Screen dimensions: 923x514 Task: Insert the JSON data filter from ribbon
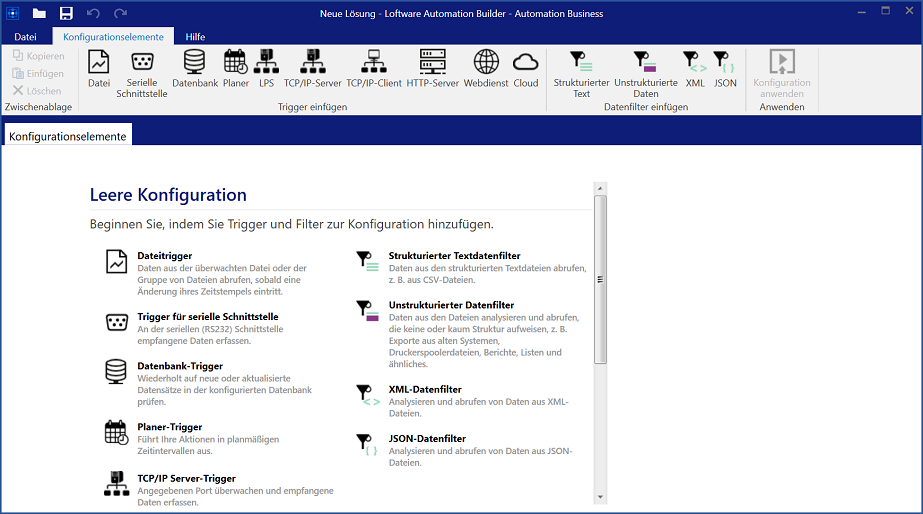(725, 69)
